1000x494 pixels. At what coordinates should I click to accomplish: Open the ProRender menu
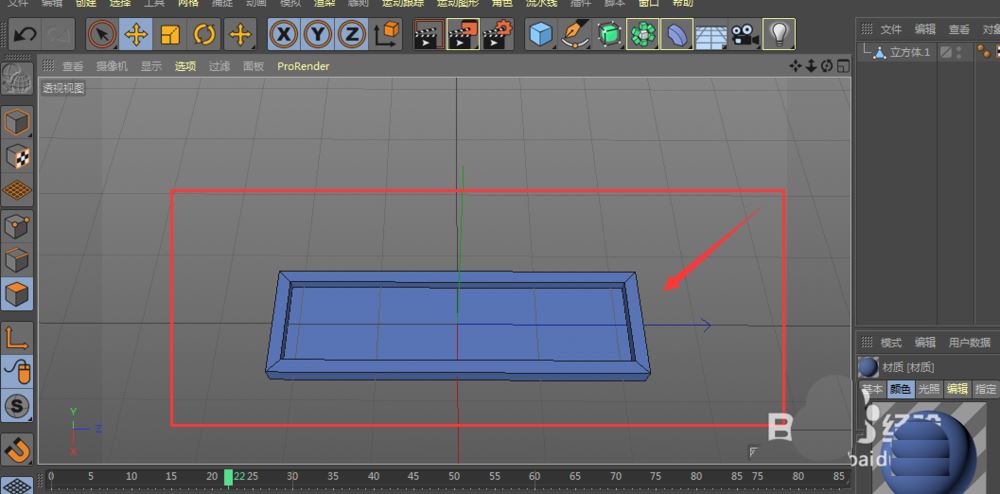(303, 66)
